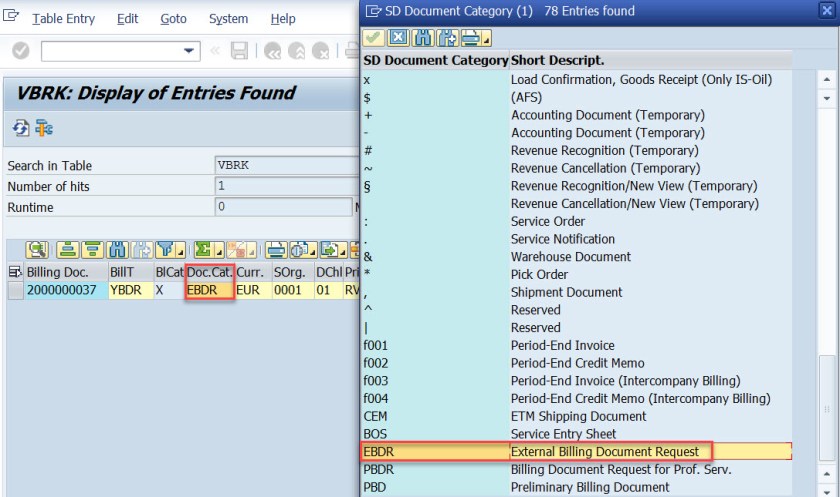840x497 pixels.
Task: Click the Views icon in grid toolbar
Action: click(299, 250)
